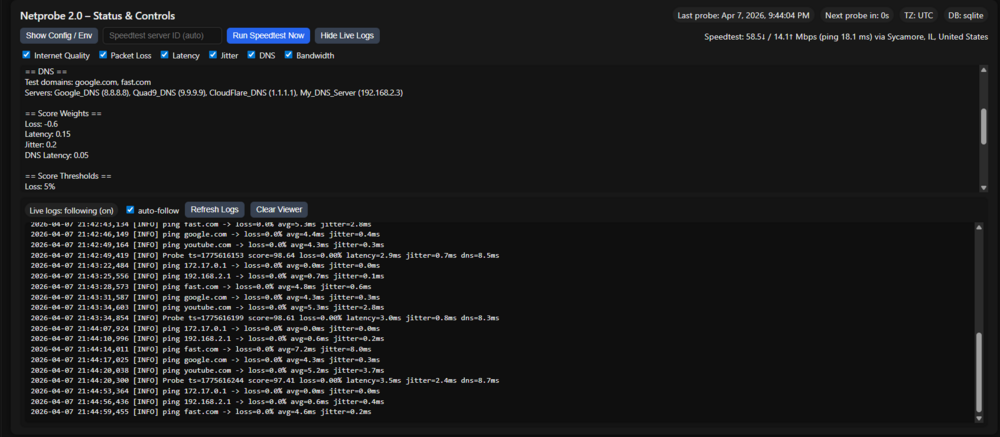Focus the Speedtest server ID input field
The image size is (1000, 437).
pyautogui.click(x=162, y=36)
